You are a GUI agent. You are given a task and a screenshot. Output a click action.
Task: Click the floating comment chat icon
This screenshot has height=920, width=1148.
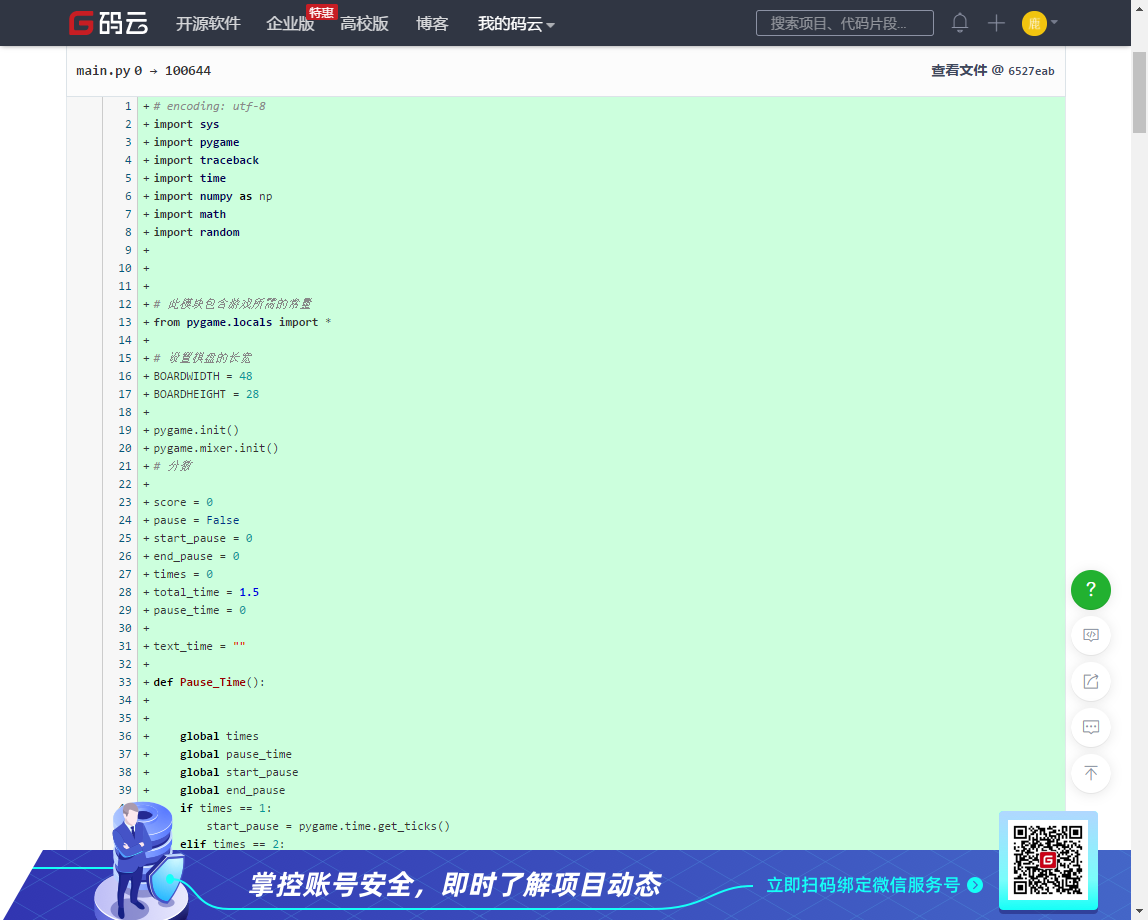coord(1091,728)
